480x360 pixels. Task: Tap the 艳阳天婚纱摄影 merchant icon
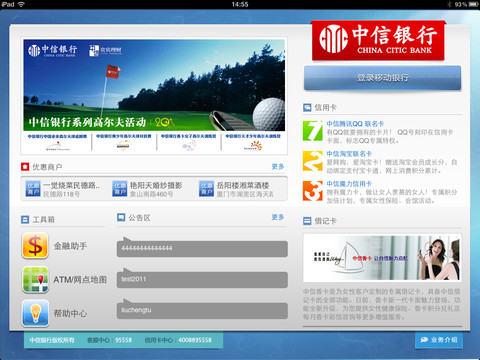120,189
